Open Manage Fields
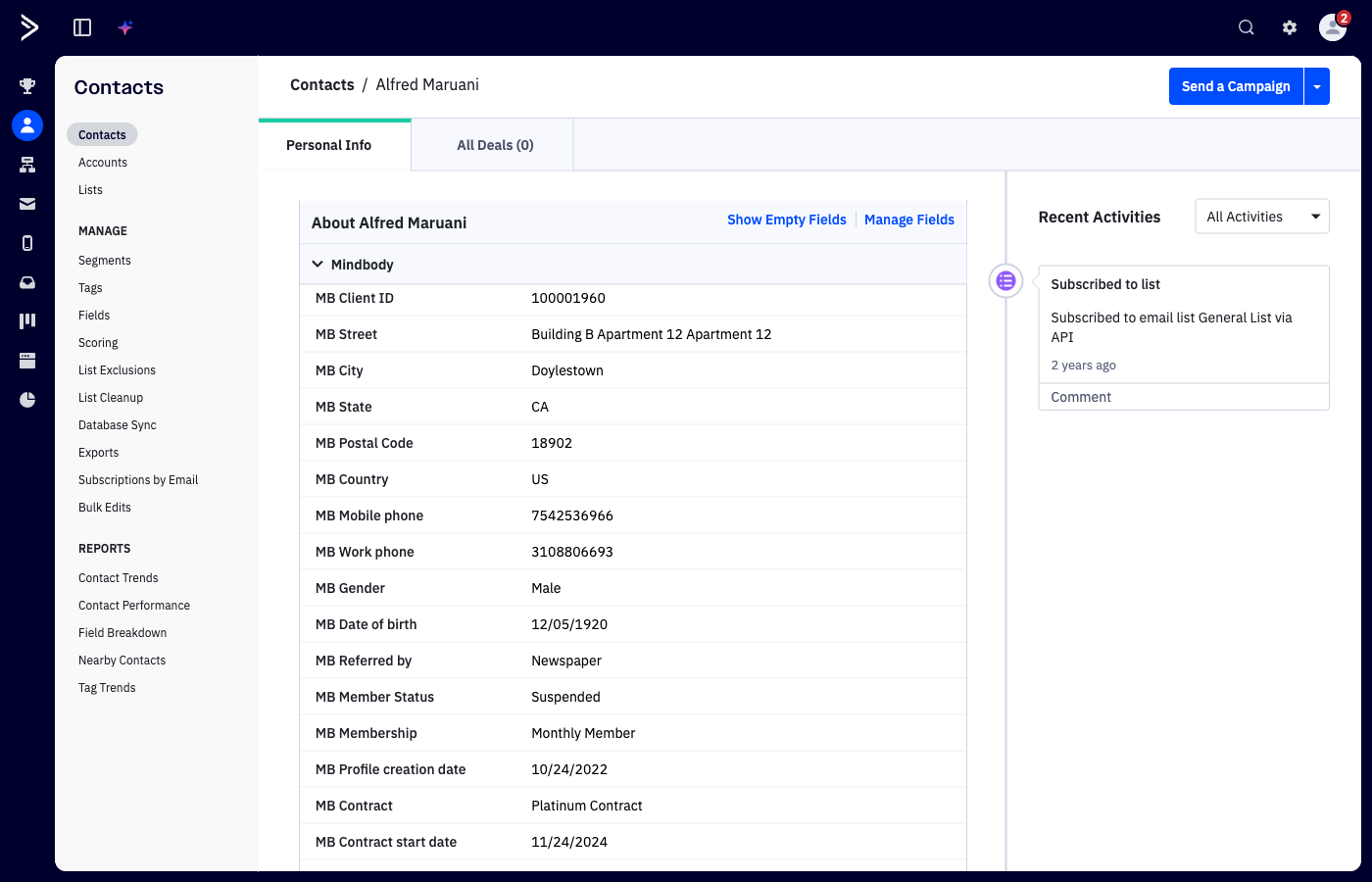Viewport: 1372px width, 882px height. tap(908, 220)
